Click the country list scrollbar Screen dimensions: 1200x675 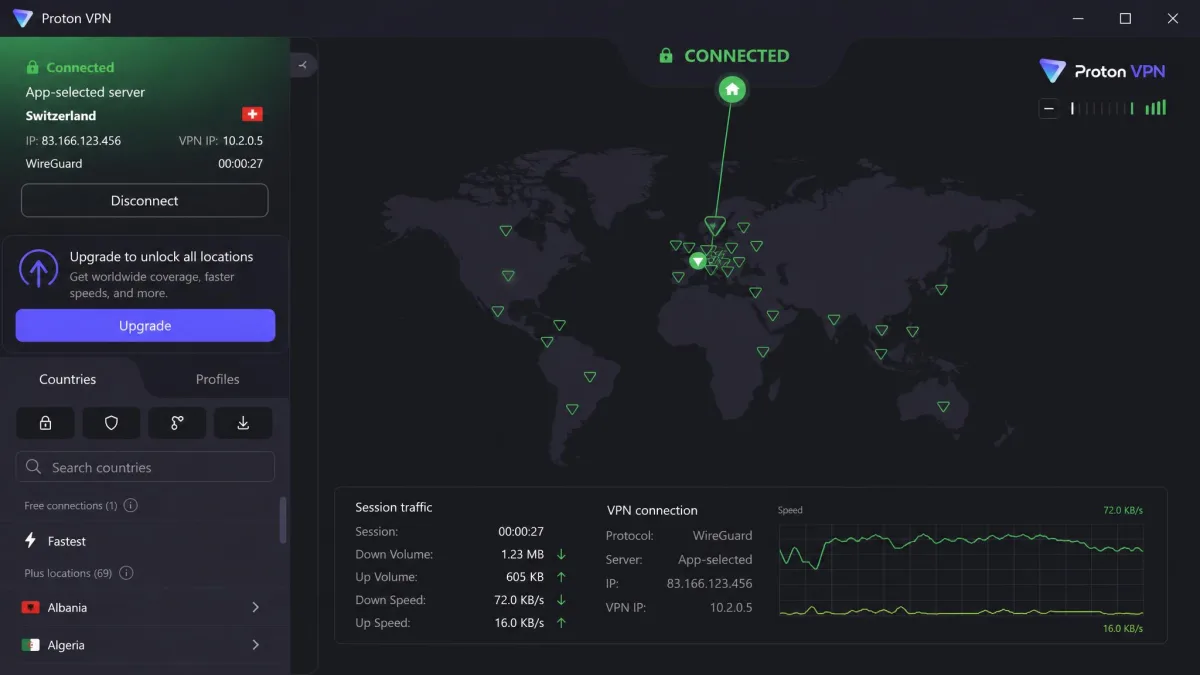(283, 520)
